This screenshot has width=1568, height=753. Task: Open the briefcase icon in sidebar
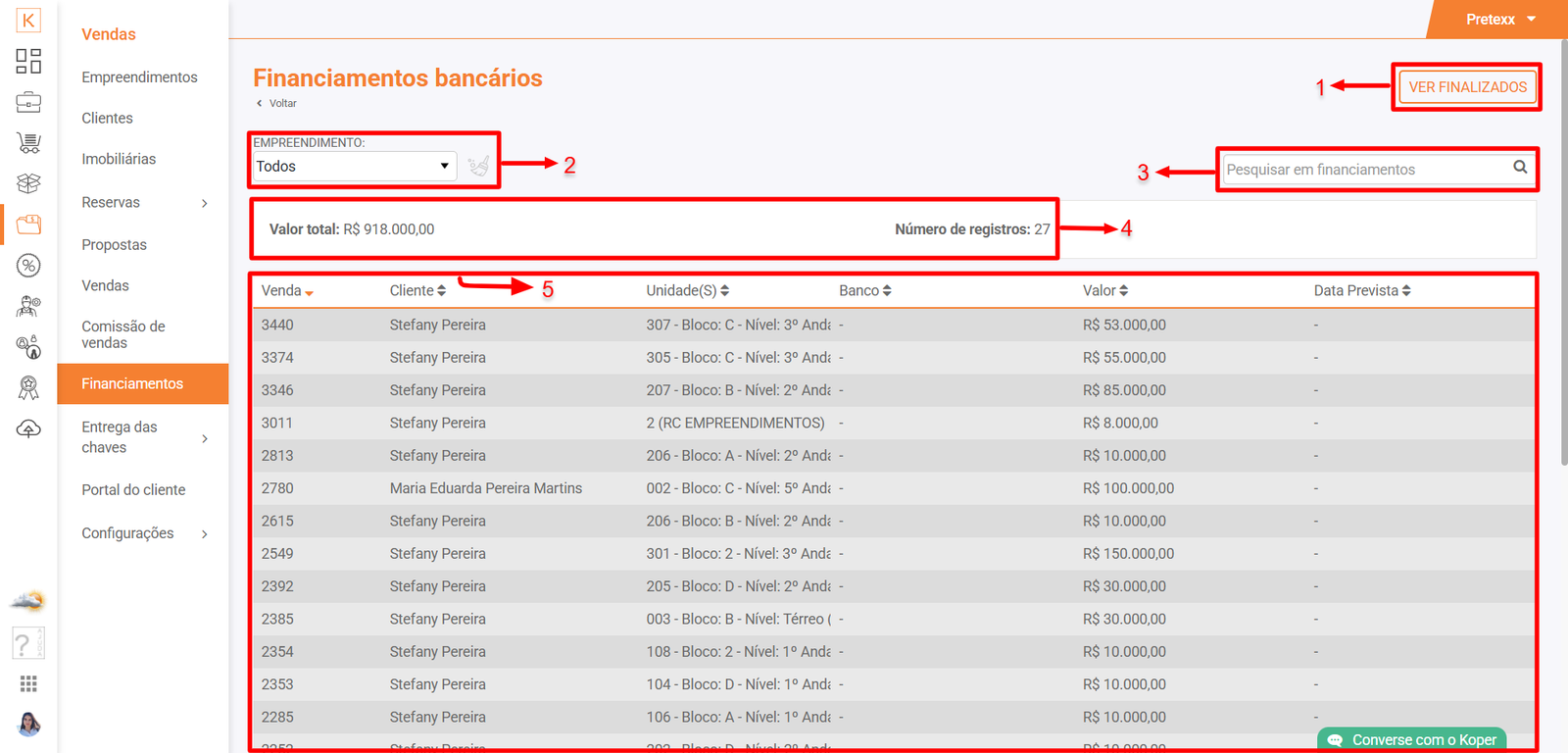pyautogui.click(x=28, y=102)
